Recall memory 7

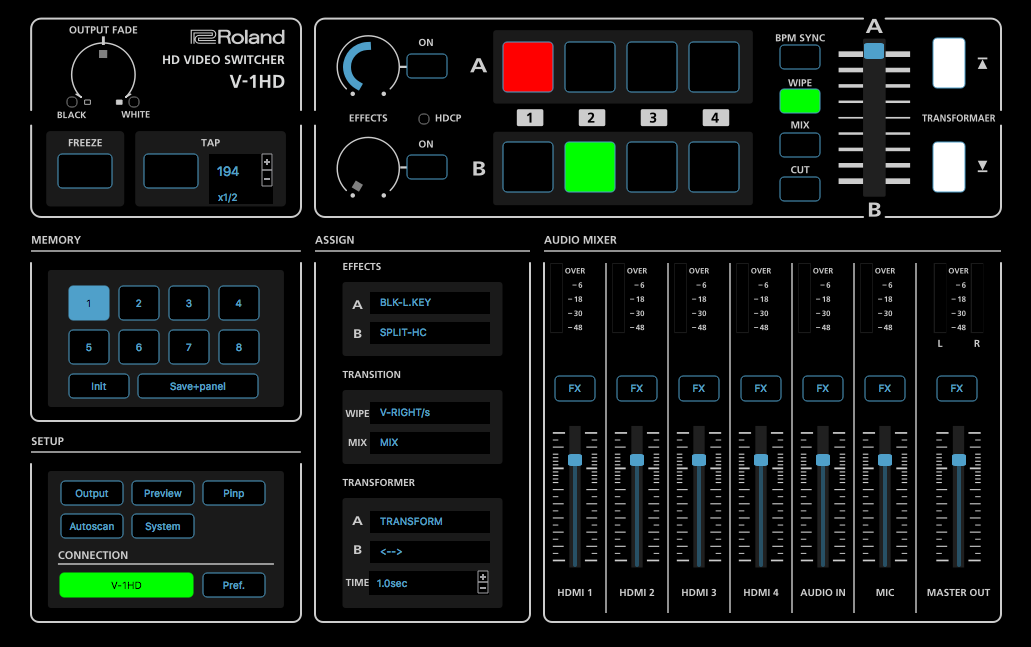coord(189,347)
